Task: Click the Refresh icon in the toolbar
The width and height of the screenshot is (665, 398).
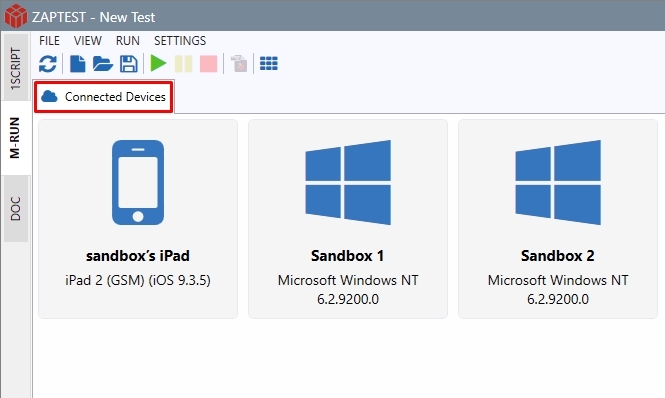Action: [x=48, y=64]
